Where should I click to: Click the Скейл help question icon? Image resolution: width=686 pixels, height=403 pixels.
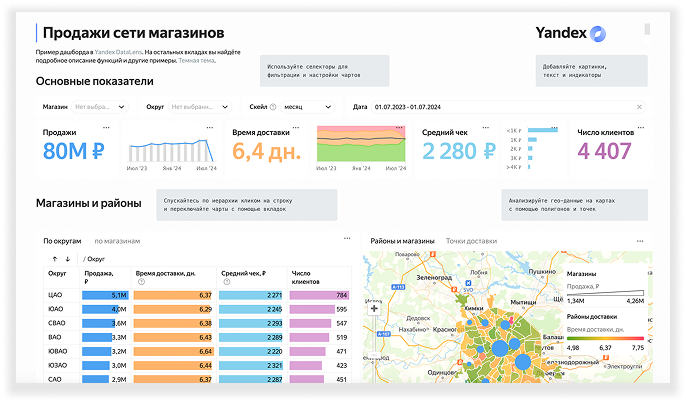click(x=273, y=107)
